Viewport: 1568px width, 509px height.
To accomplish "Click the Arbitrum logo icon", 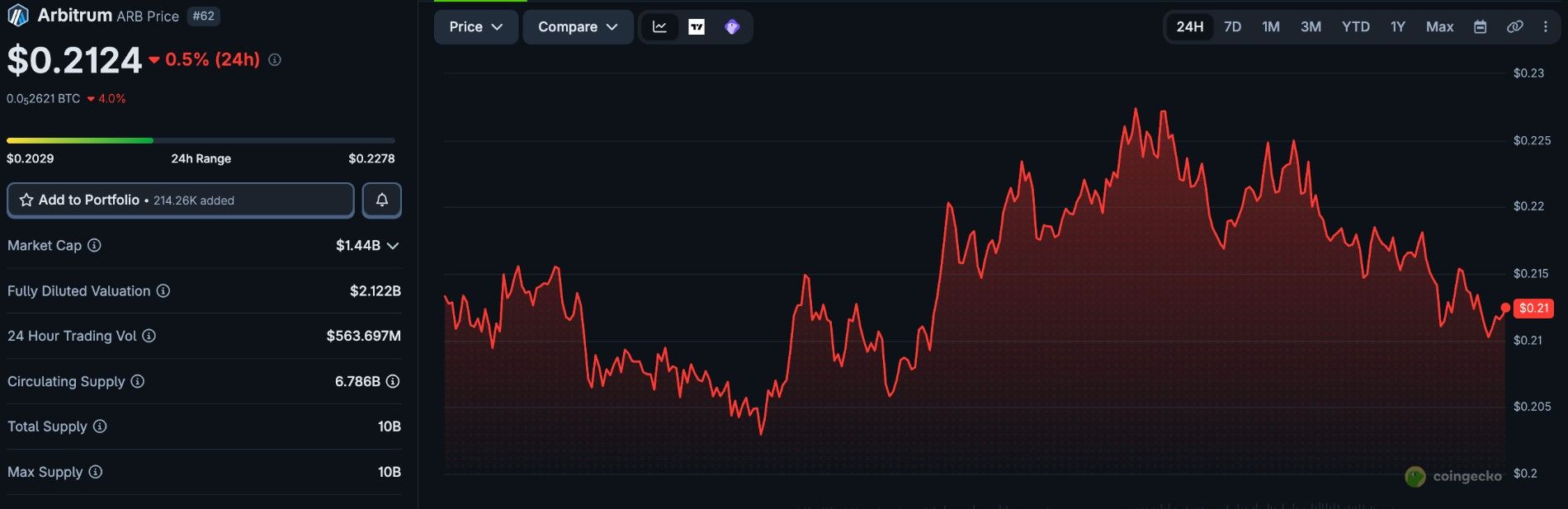I will tap(18, 16).
